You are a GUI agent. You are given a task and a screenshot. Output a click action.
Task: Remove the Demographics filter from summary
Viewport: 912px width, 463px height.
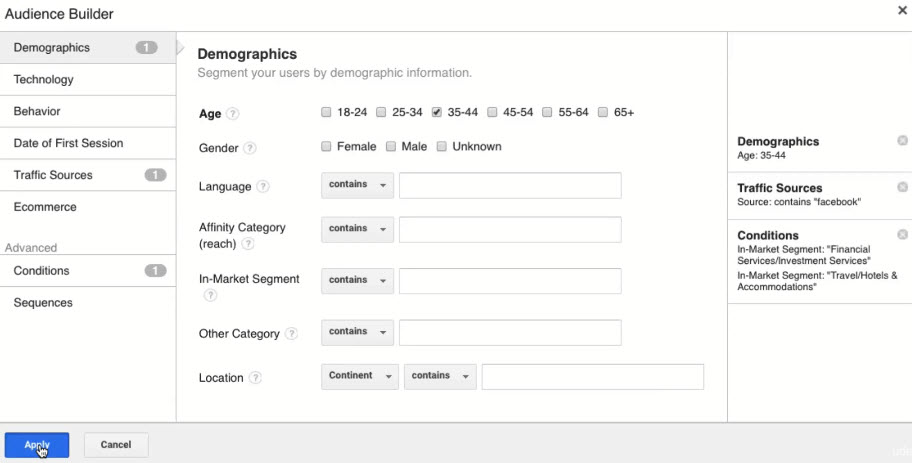click(x=902, y=141)
